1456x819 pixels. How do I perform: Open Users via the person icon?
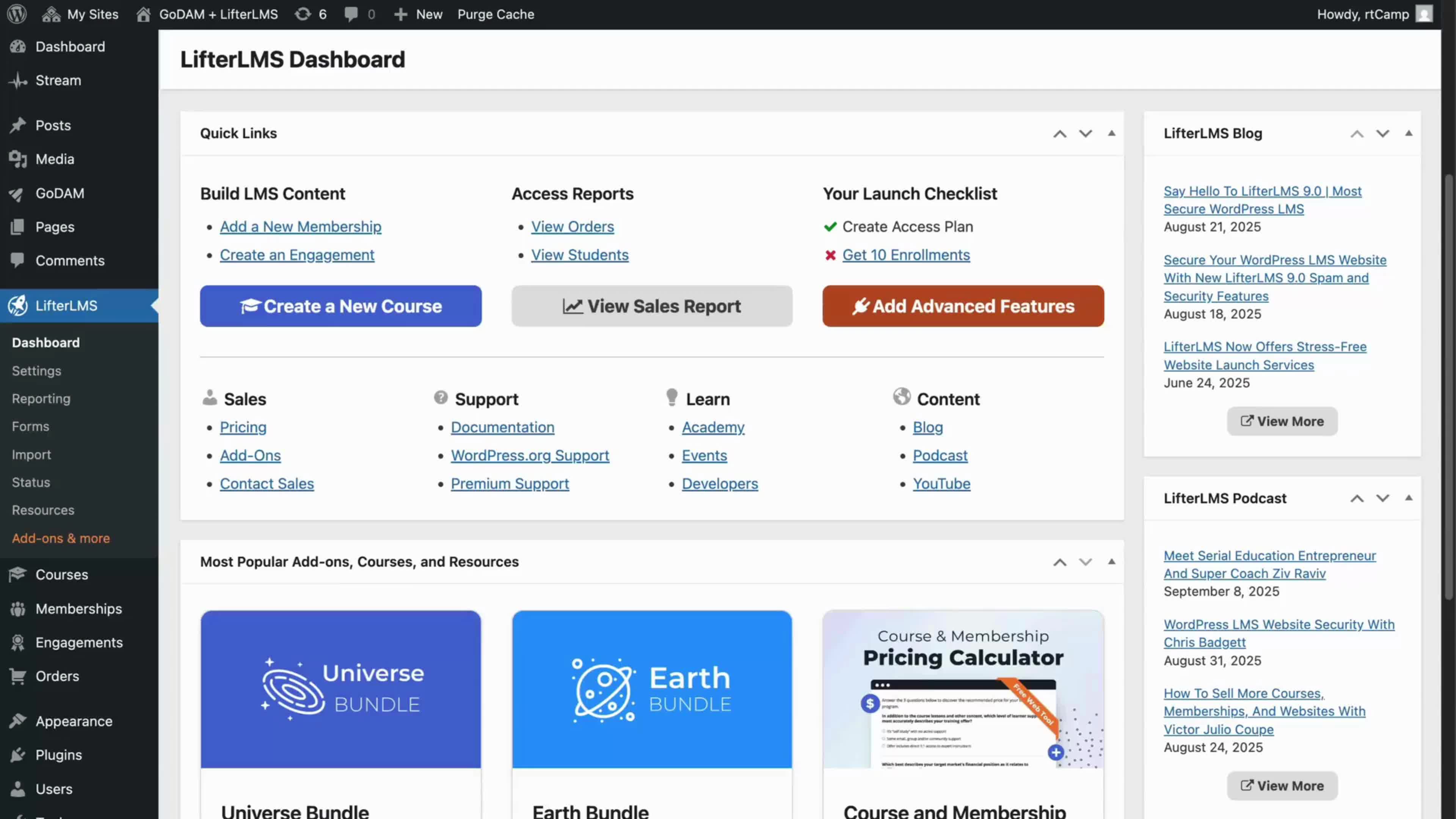click(x=18, y=789)
